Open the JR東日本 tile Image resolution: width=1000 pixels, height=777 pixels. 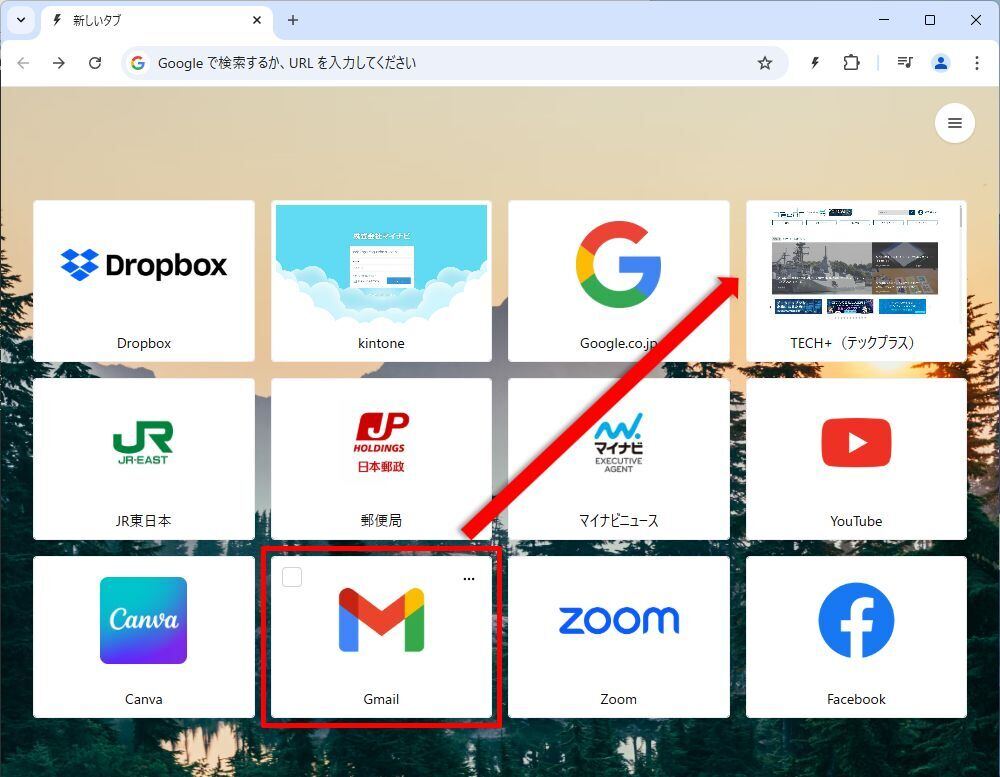143,459
